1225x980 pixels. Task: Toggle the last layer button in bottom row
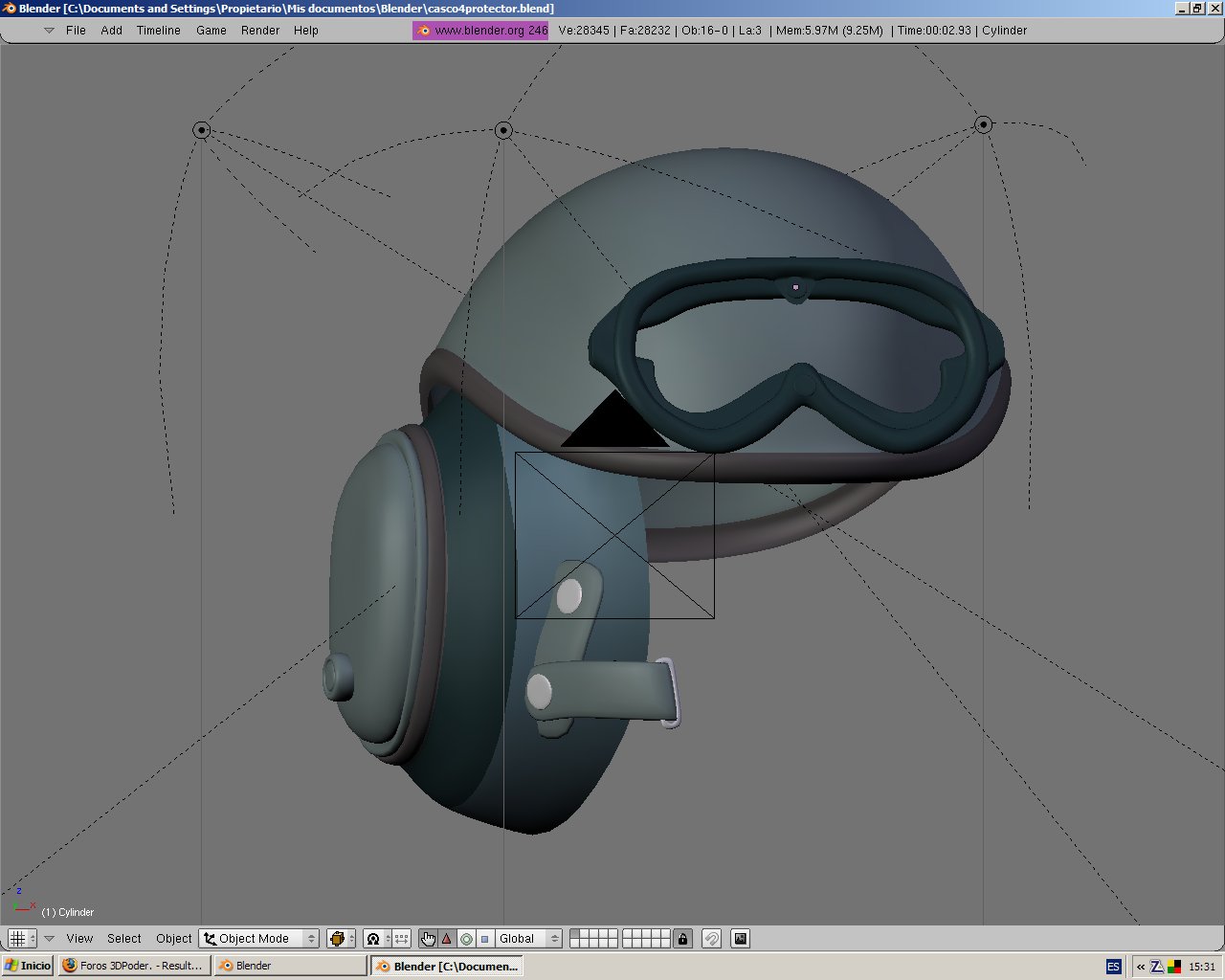665,944
